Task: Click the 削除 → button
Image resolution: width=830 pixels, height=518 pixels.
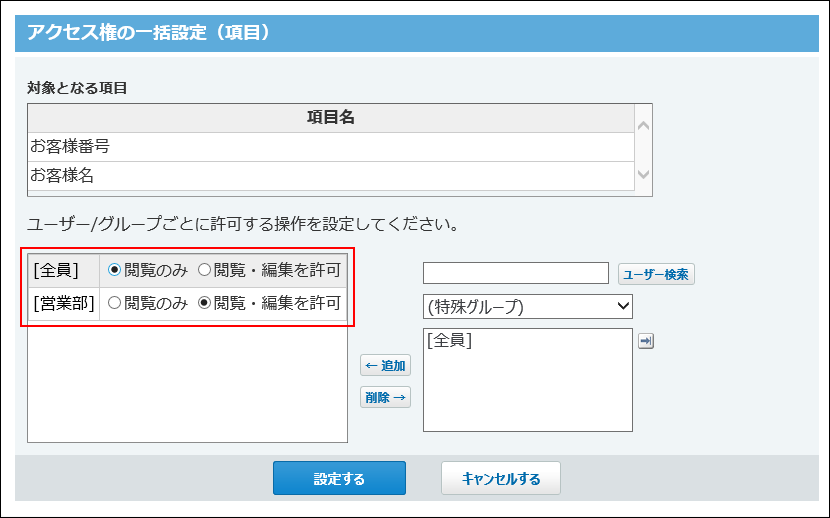Action: click(385, 397)
